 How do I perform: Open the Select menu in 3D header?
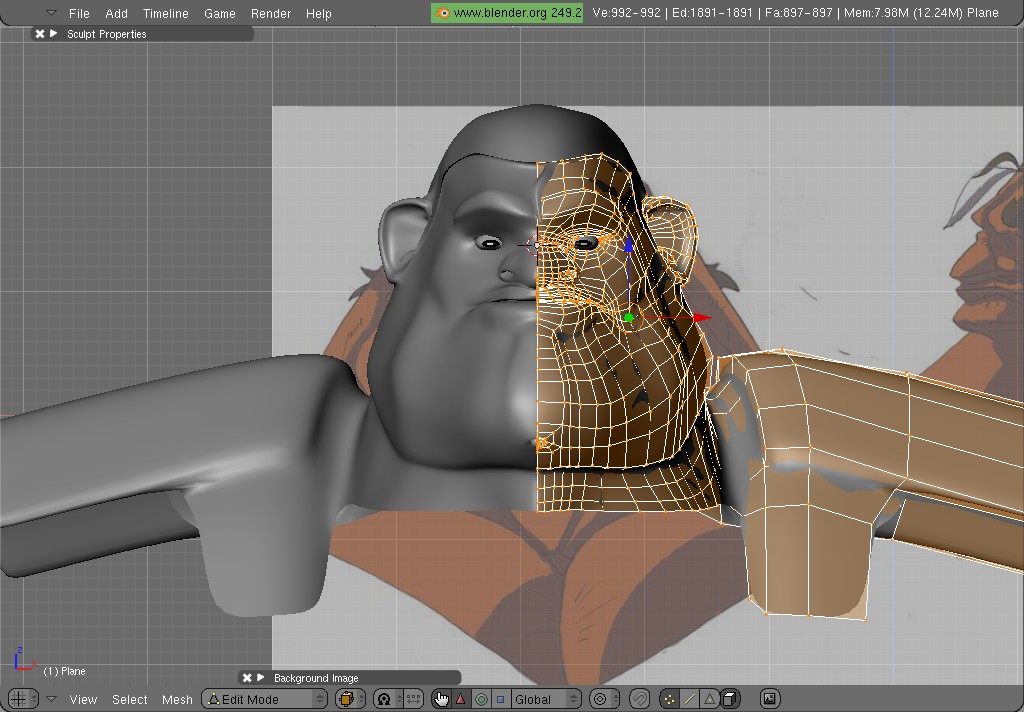pos(129,700)
